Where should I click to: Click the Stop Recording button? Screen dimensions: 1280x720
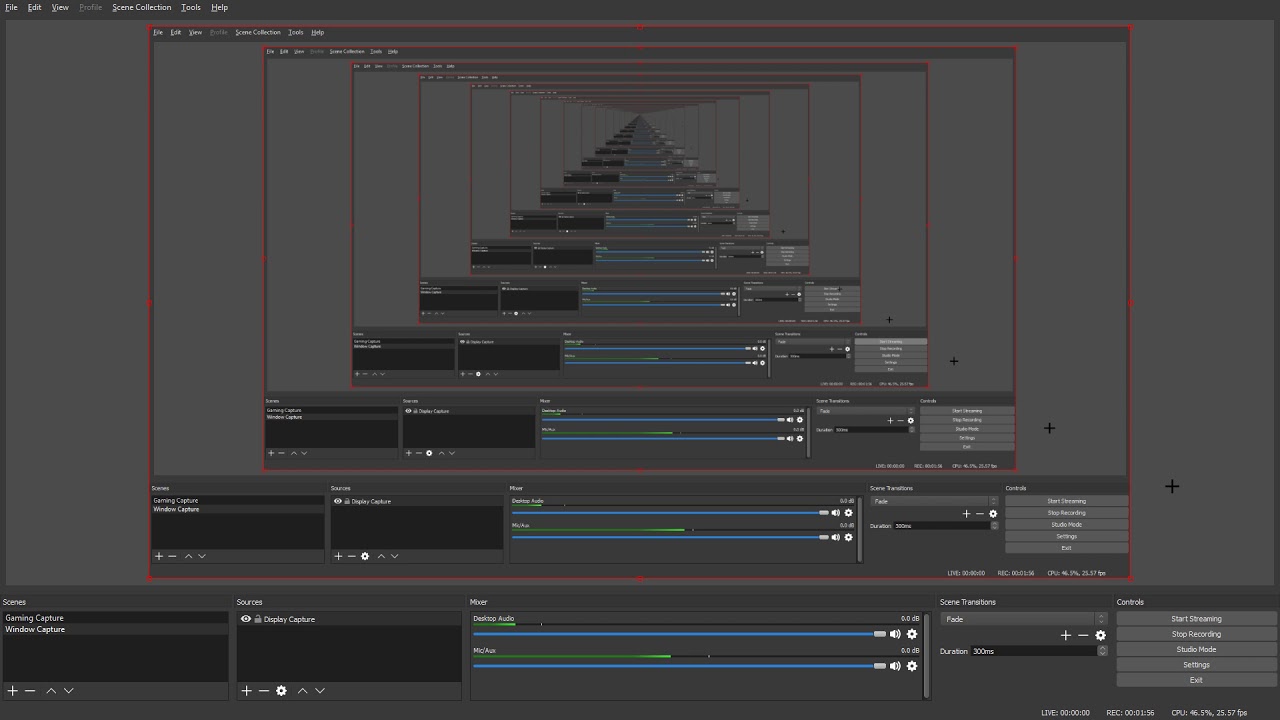(x=1196, y=634)
